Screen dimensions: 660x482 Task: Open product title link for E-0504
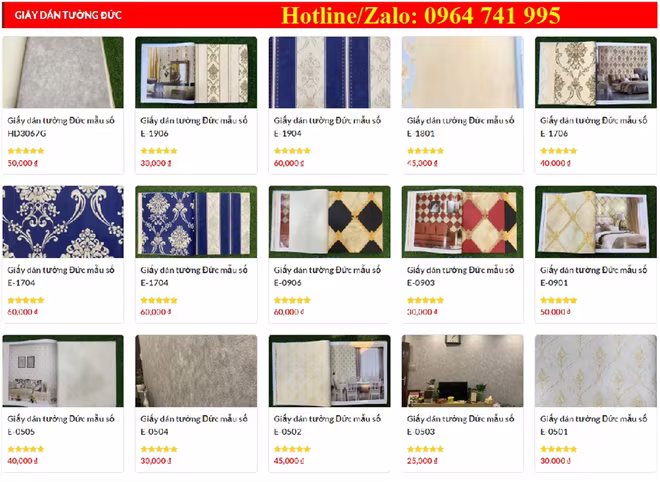pyautogui.click(x=194, y=425)
